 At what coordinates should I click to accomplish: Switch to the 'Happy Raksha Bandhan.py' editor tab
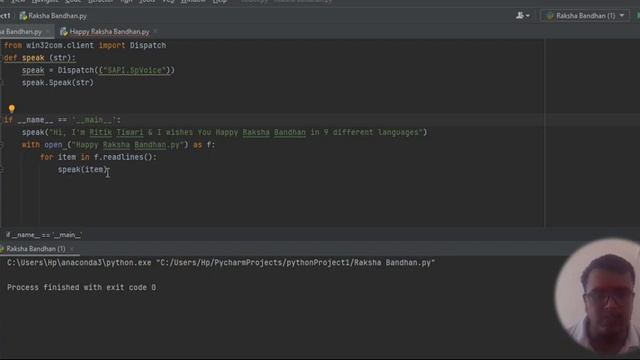[x=109, y=31]
